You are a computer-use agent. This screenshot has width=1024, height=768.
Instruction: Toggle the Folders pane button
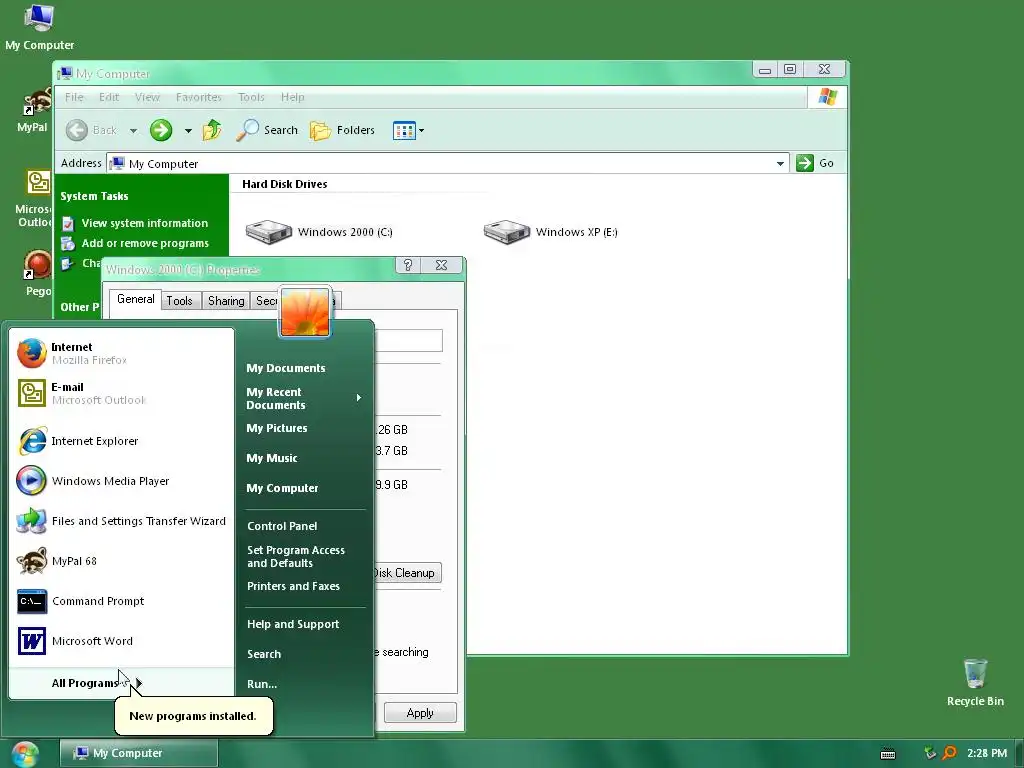342,130
